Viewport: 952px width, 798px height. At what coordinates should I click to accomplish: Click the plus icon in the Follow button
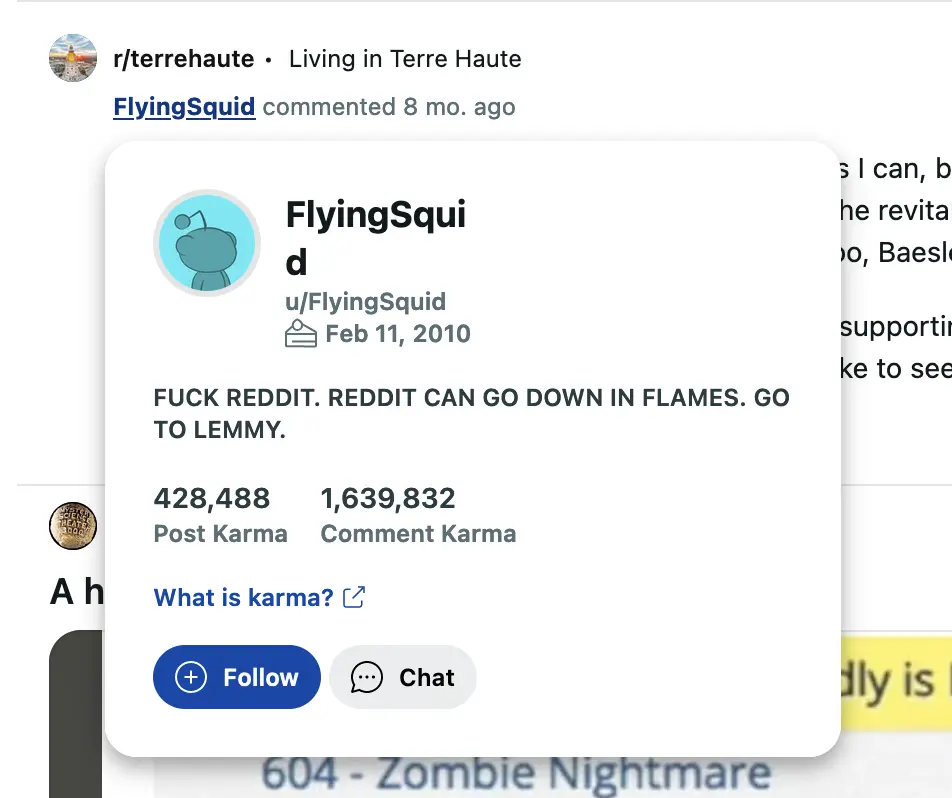click(x=191, y=677)
